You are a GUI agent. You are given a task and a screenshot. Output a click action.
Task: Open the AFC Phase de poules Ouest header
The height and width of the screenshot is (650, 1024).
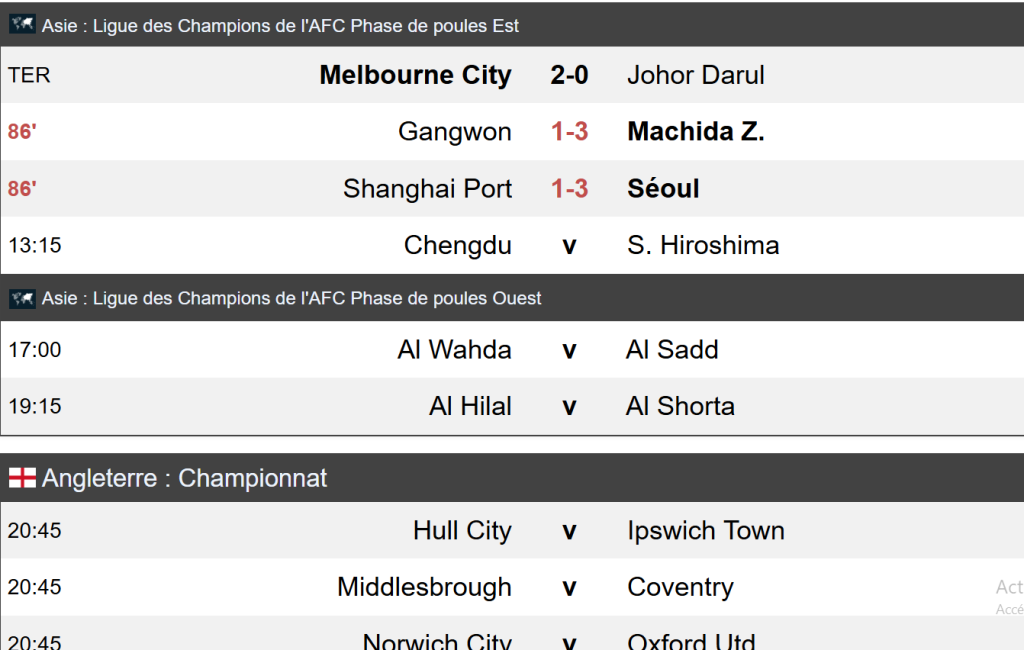coord(291,298)
